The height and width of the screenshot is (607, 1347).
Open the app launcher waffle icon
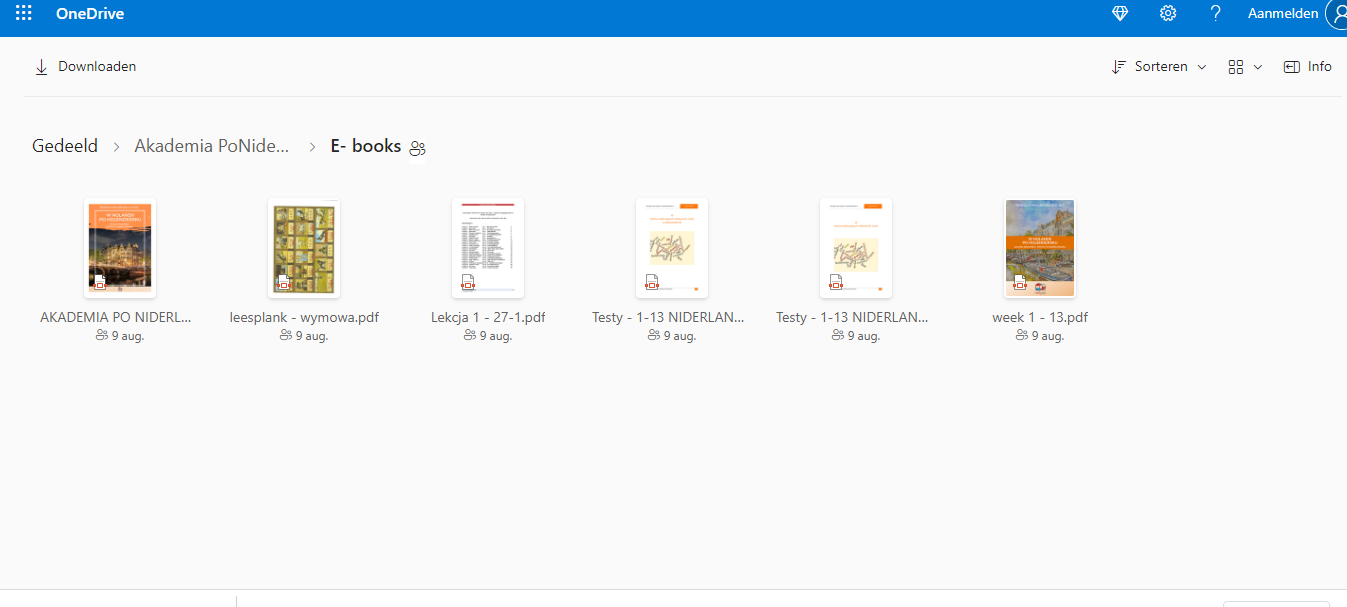tap(24, 14)
